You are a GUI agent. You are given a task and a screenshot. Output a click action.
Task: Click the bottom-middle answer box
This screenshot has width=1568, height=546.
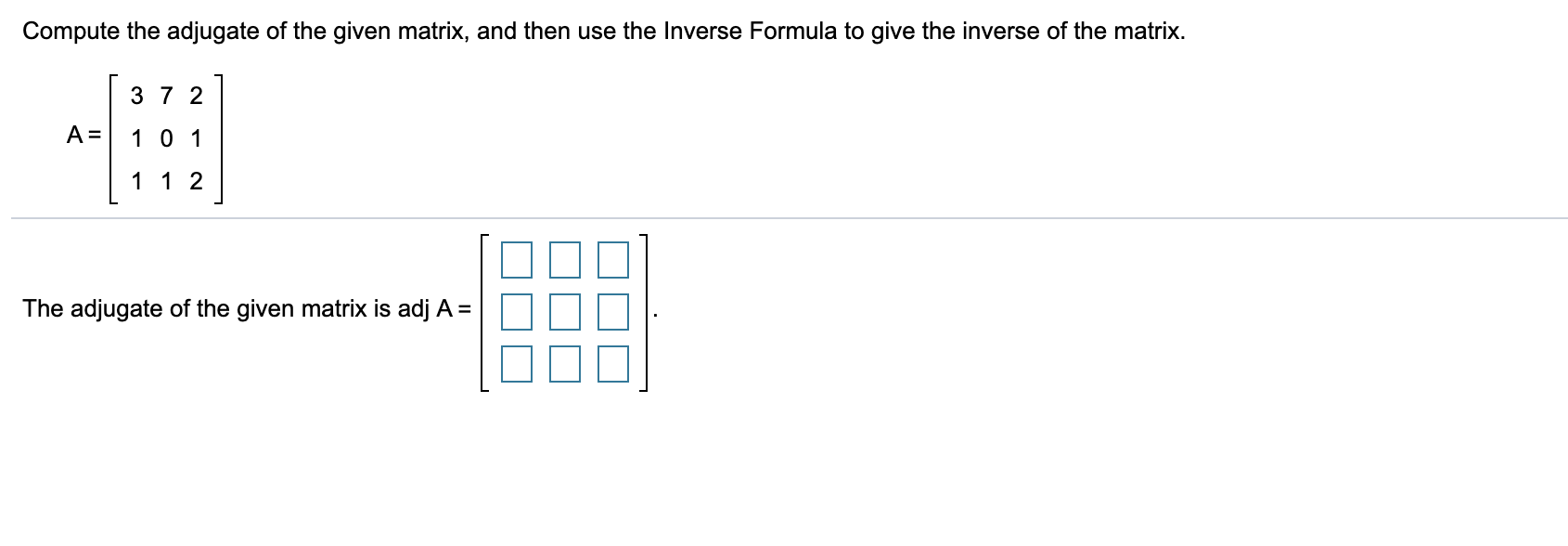point(563,364)
